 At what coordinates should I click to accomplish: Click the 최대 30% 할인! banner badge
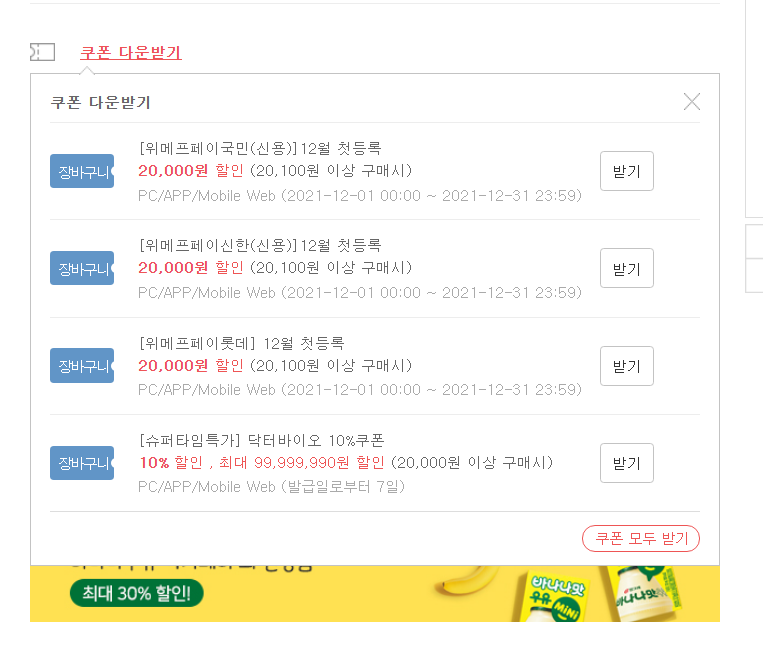(x=137, y=593)
